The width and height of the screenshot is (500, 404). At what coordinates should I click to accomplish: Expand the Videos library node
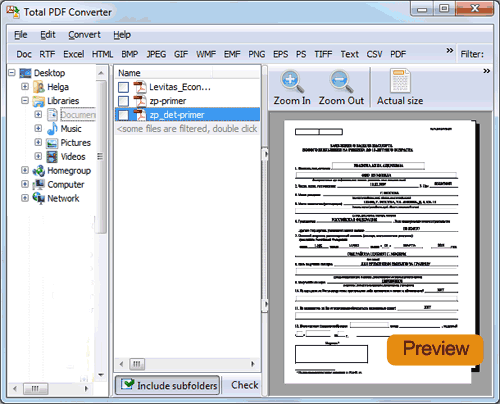[x=38, y=156]
